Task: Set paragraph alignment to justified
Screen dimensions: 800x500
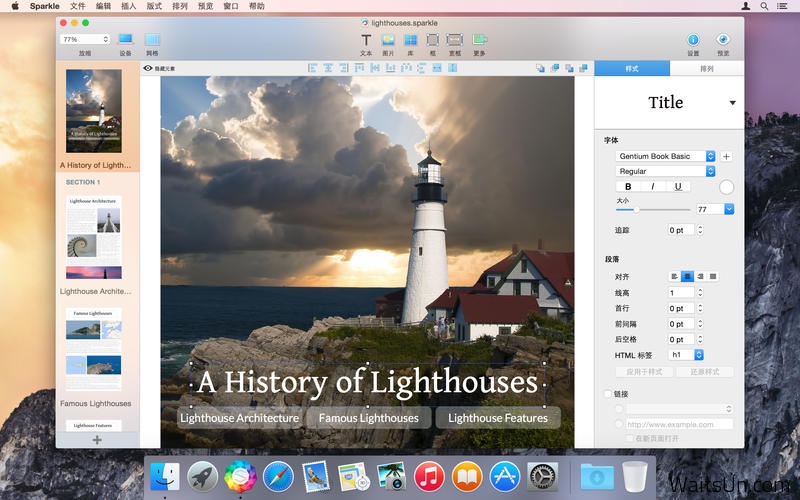Action: [x=713, y=277]
